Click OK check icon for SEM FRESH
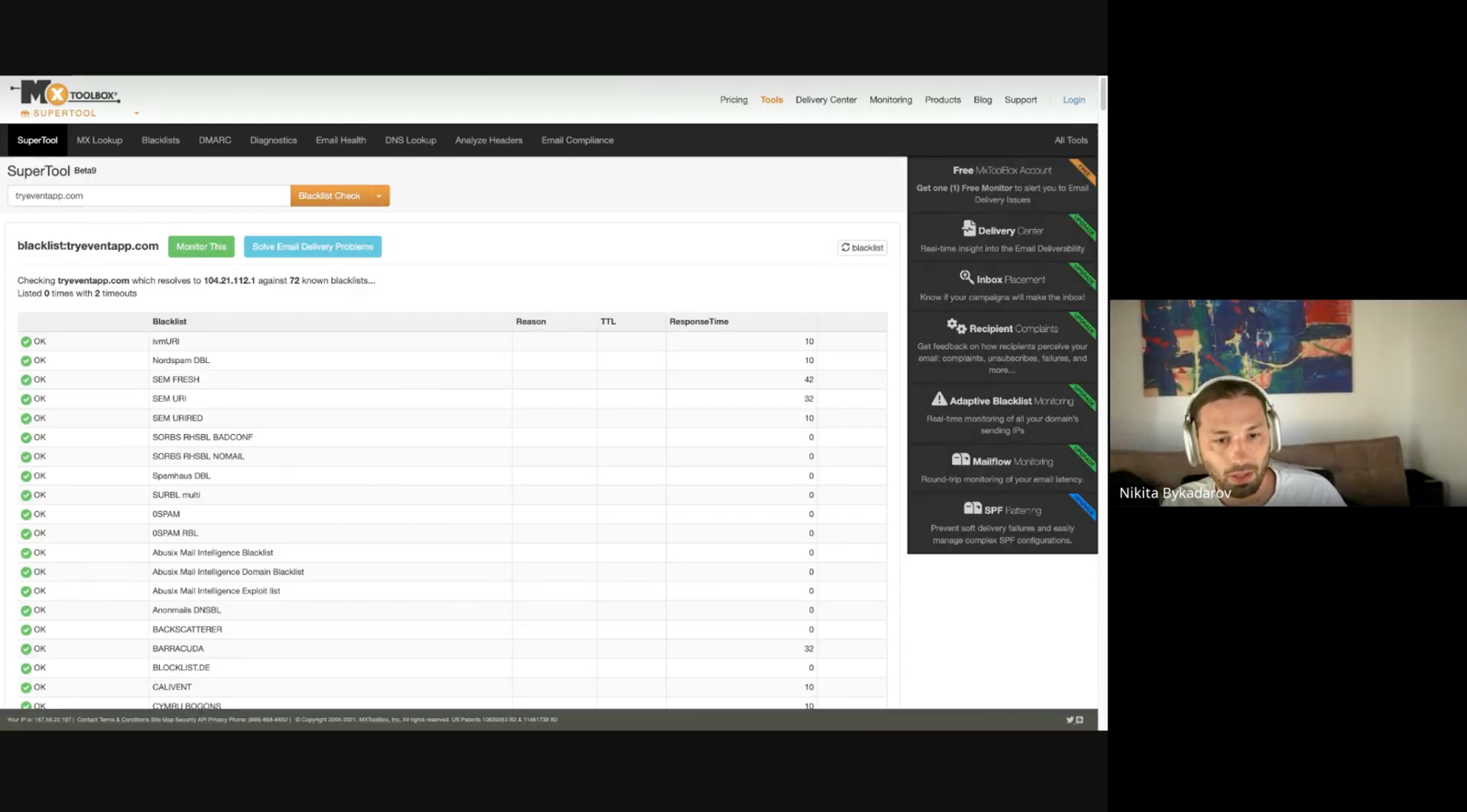This screenshot has width=1467, height=812. pyautogui.click(x=26, y=380)
